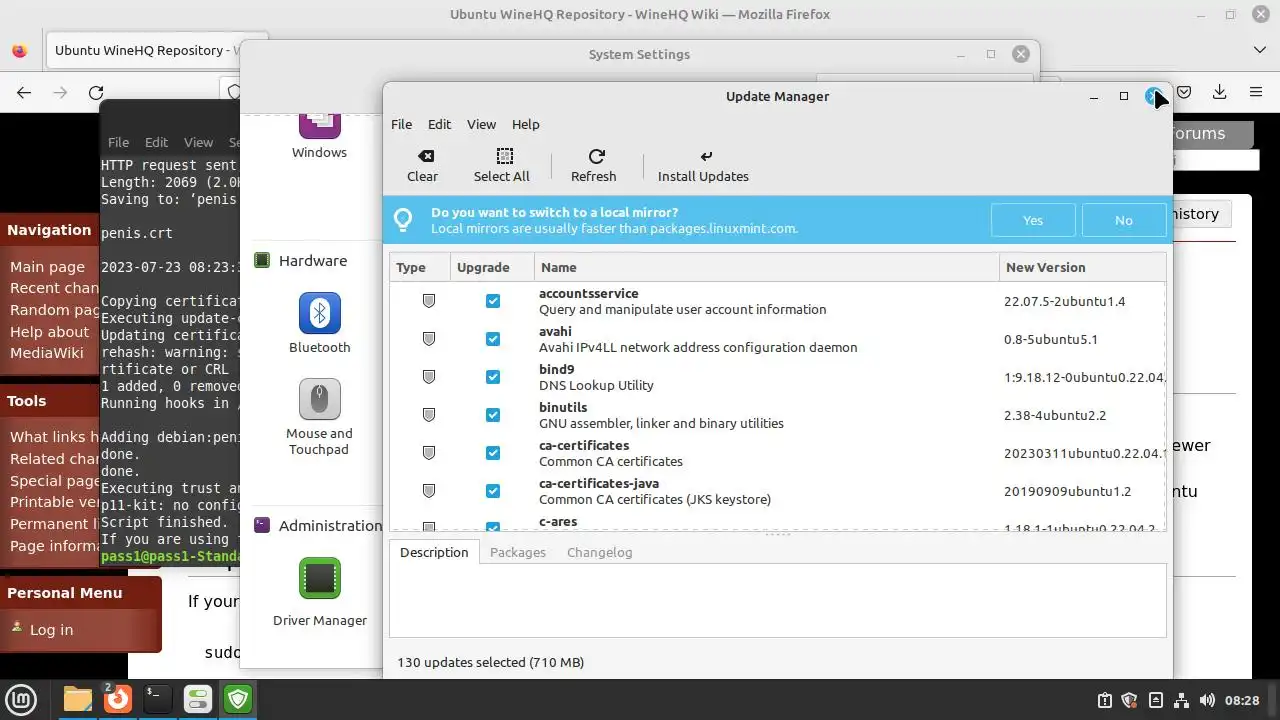Uncheck the ca-certificates upgrade checkbox
The height and width of the screenshot is (720, 1280).
point(493,453)
